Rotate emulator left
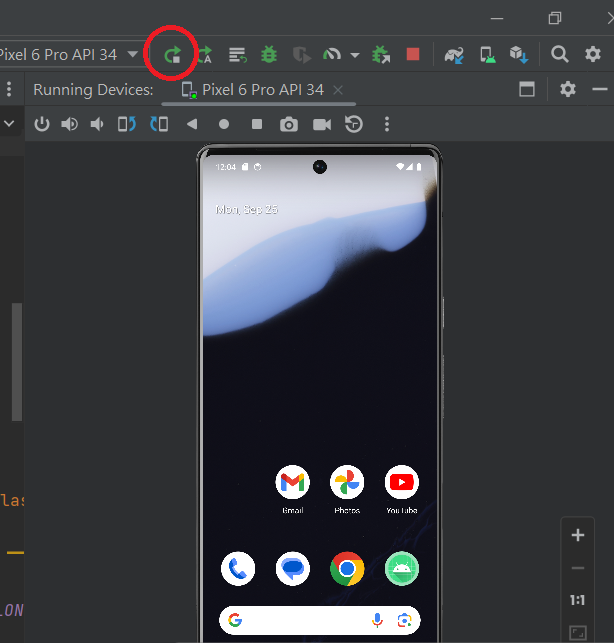Image resolution: width=614 pixels, height=643 pixels. coord(127,124)
